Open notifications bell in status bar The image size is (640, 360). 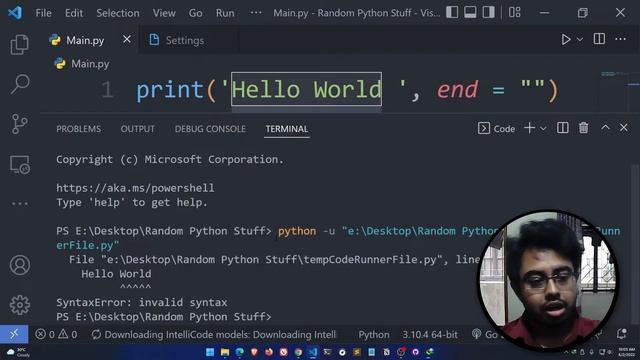pos(621,334)
